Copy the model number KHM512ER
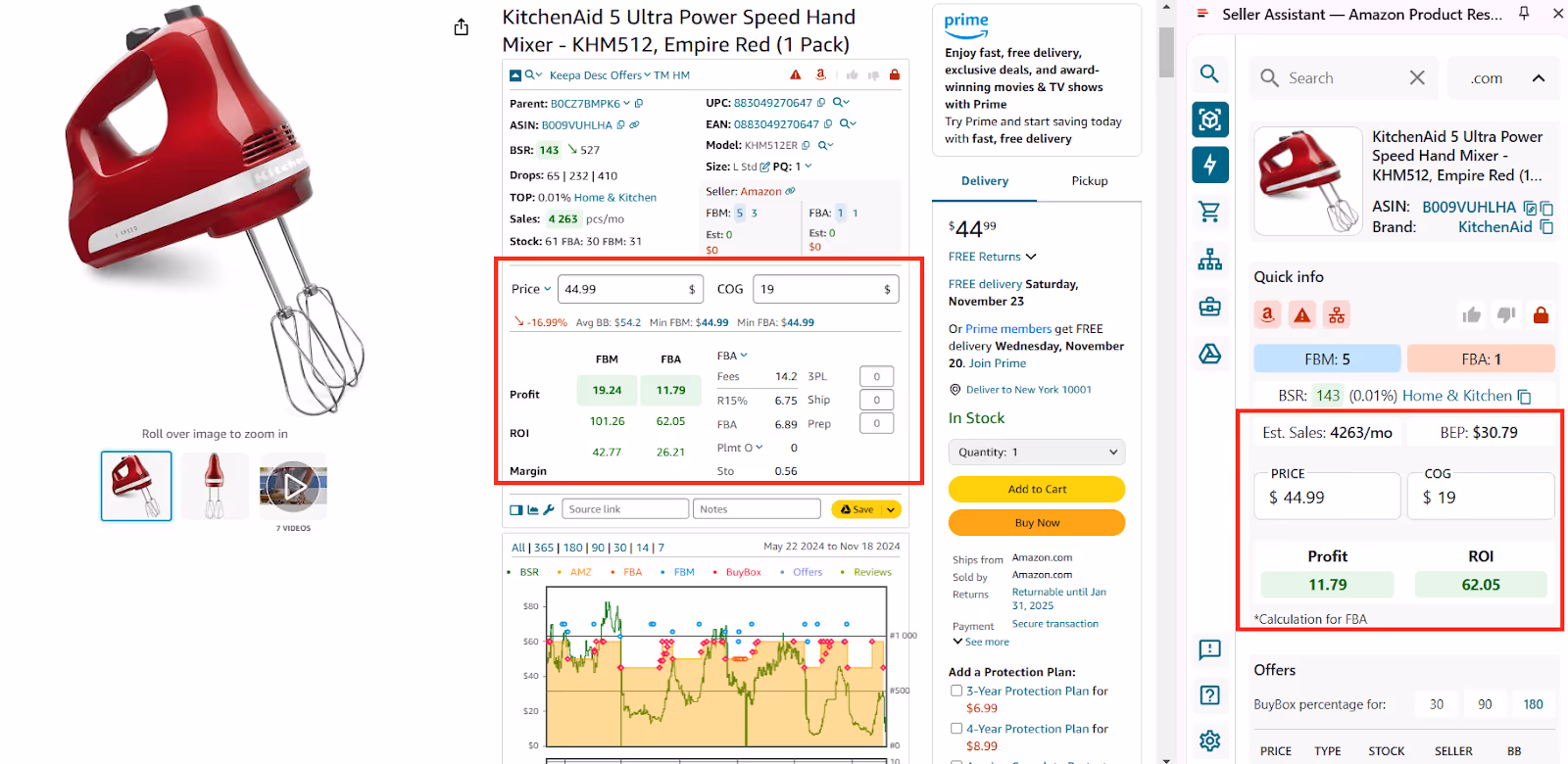1568x764 pixels. [806, 145]
